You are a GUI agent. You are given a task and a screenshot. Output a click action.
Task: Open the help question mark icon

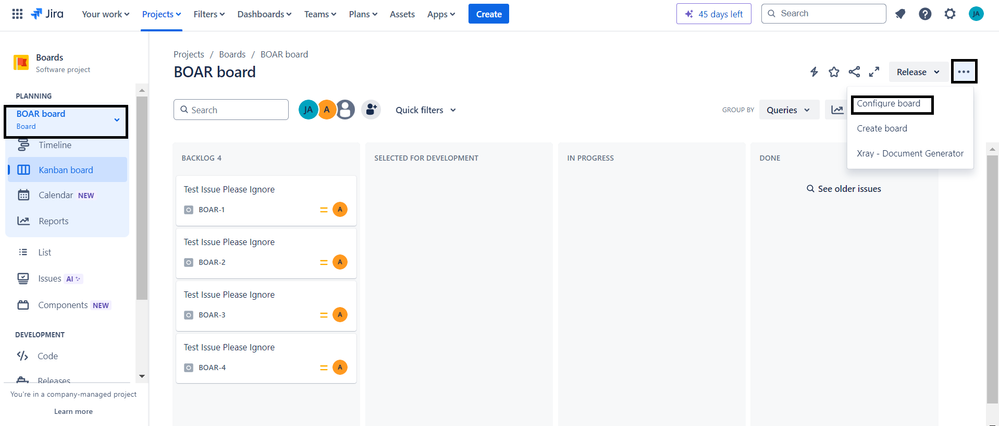tap(925, 14)
